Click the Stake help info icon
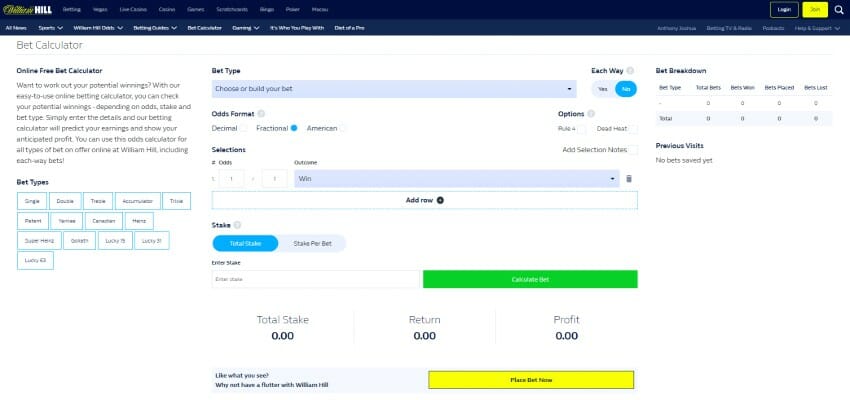This screenshot has width=850, height=400. click(x=237, y=225)
